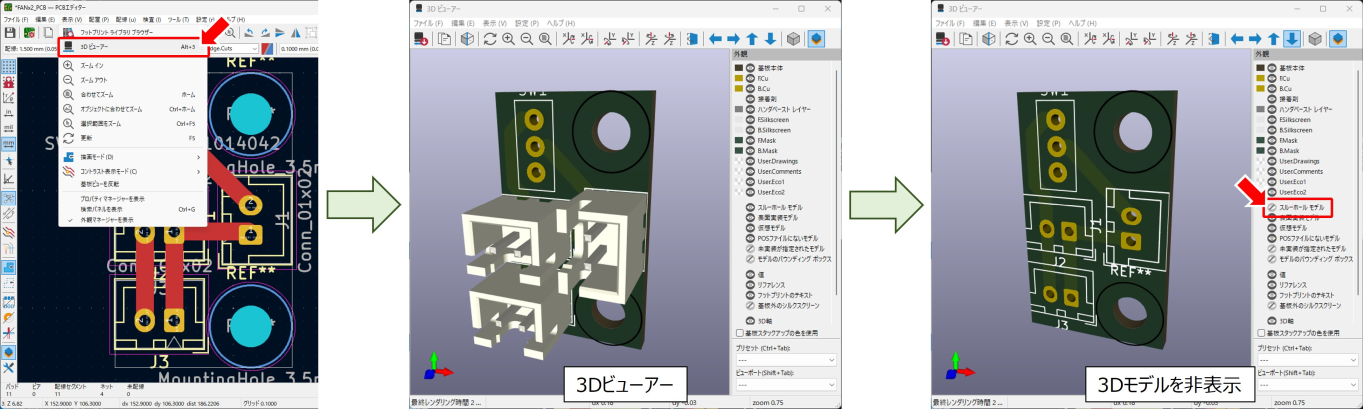
Task: Open 設定 (P) menu in rightmost 3D viewer
Action: 1046,22
